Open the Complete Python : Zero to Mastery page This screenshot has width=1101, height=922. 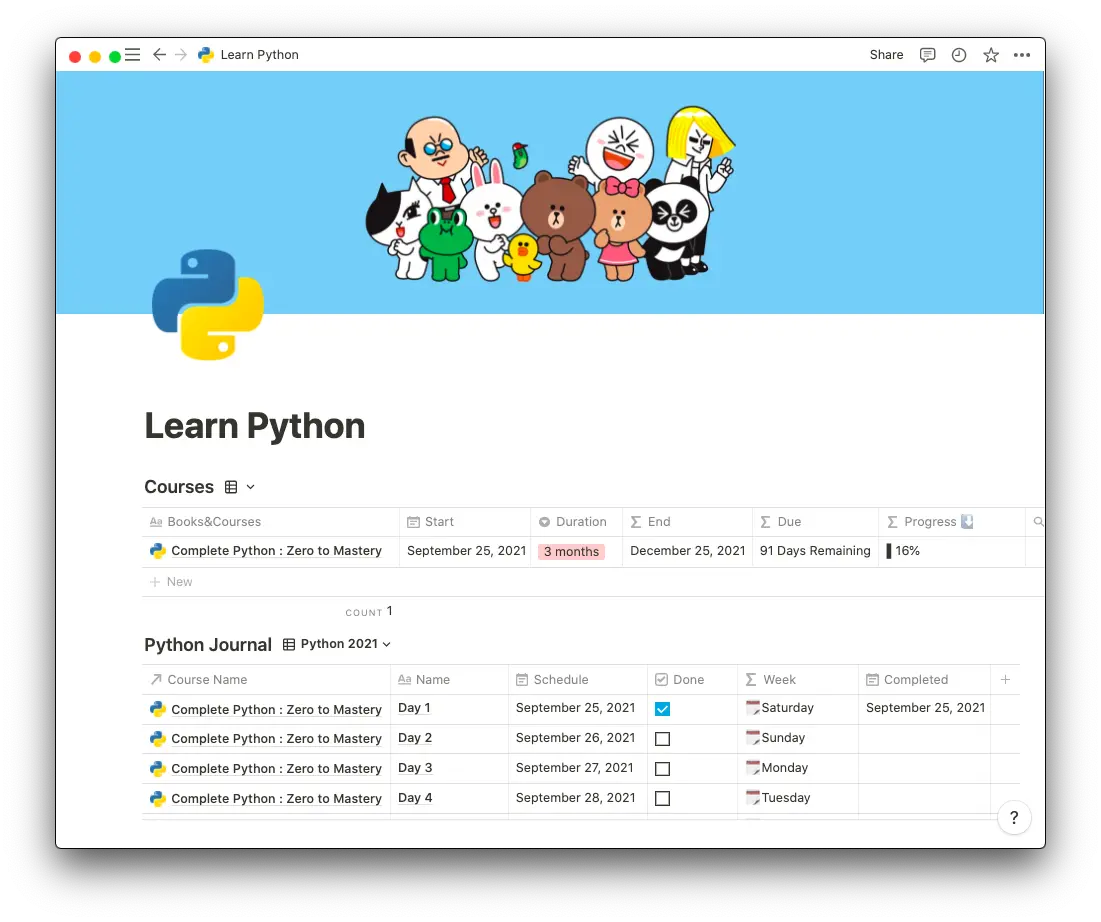click(277, 550)
